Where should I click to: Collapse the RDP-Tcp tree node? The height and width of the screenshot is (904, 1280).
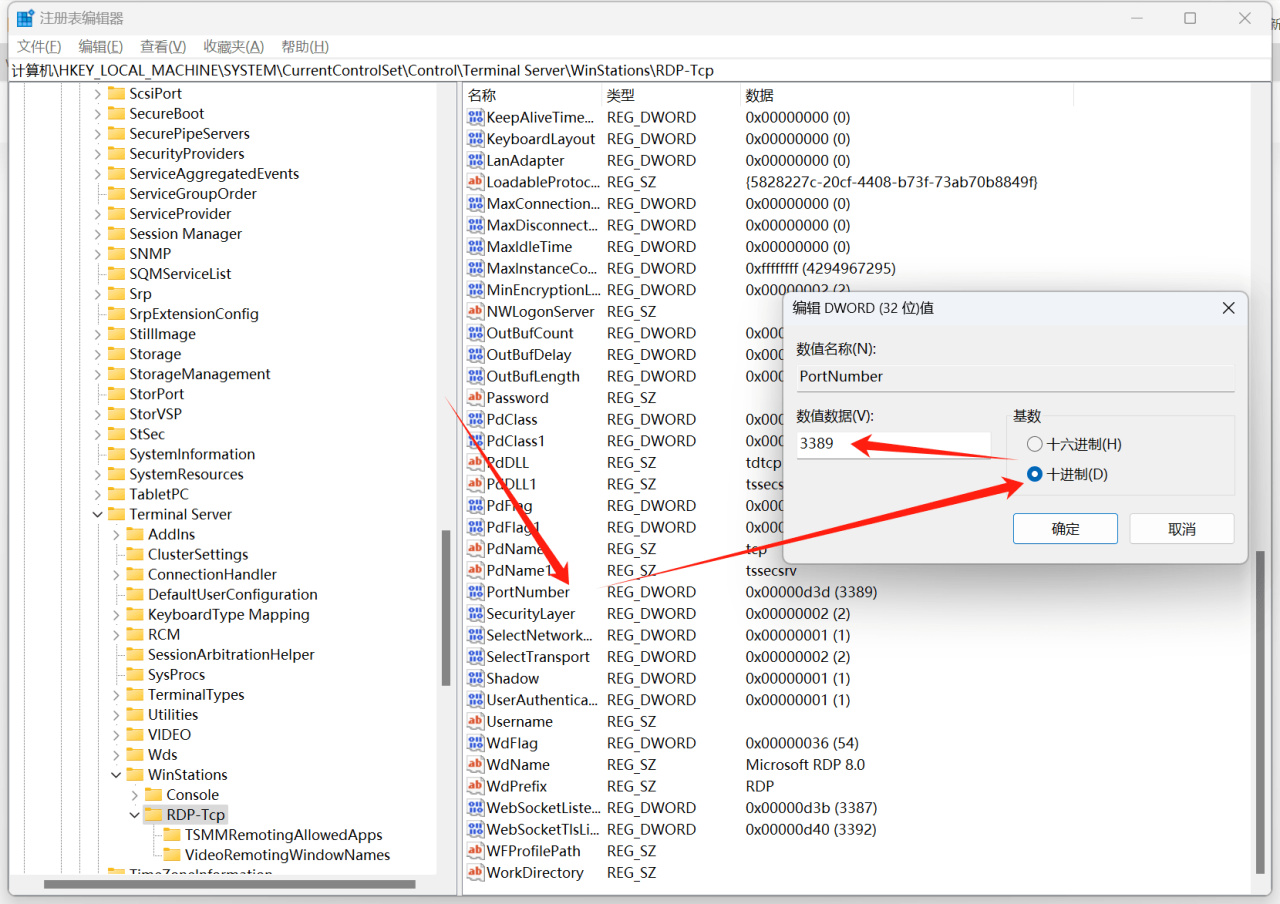click(135, 814)
